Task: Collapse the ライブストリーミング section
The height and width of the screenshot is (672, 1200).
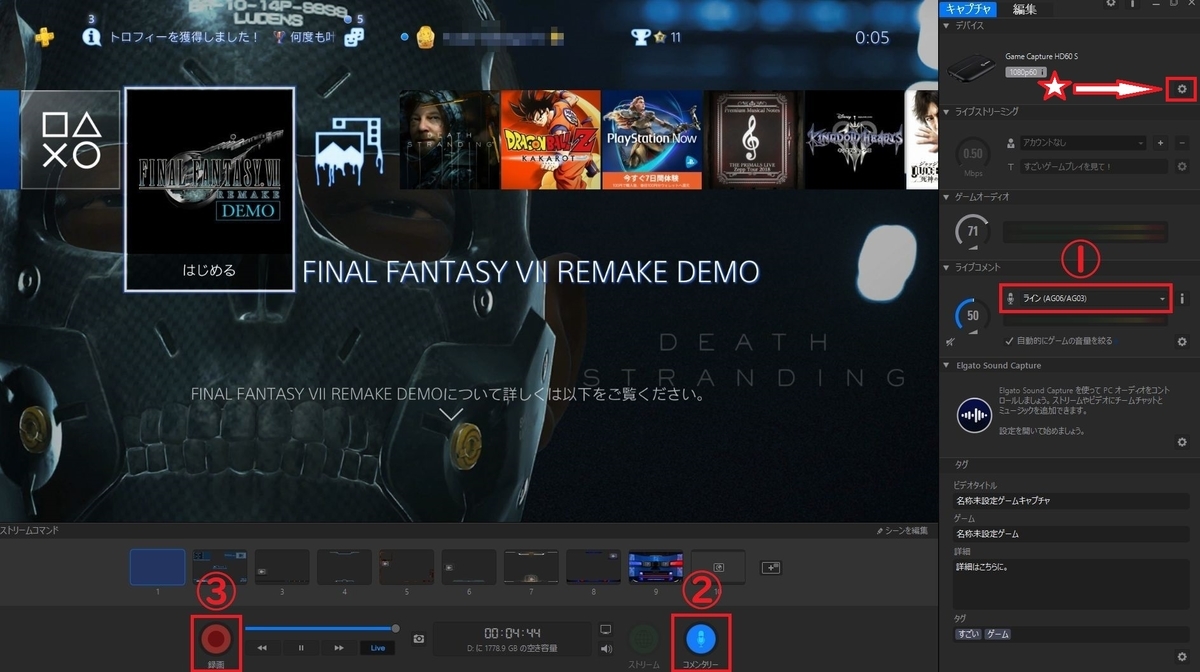Action: pyautogui.click(x=946, y=112)
